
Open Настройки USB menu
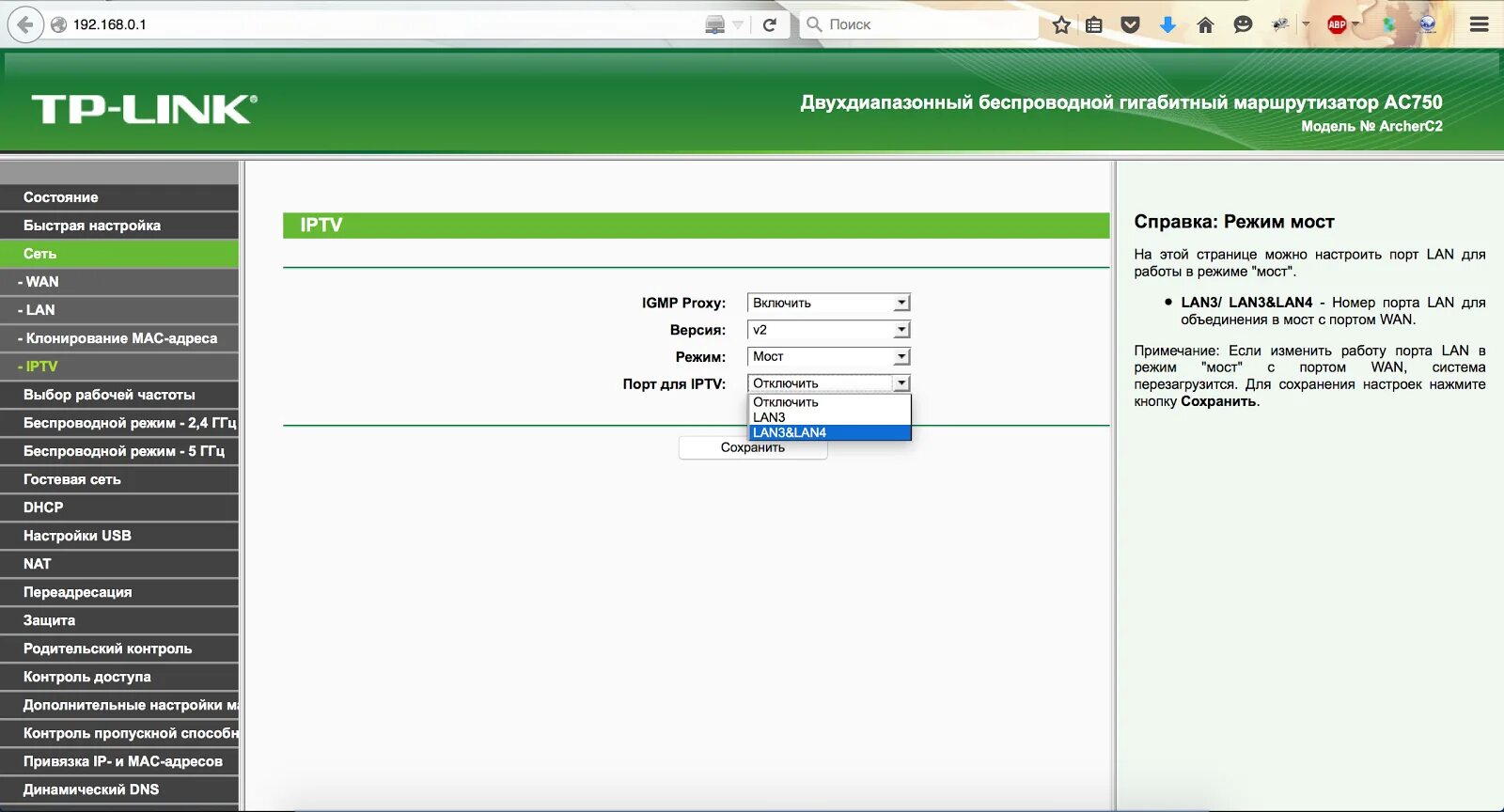[x=119, y=536]
